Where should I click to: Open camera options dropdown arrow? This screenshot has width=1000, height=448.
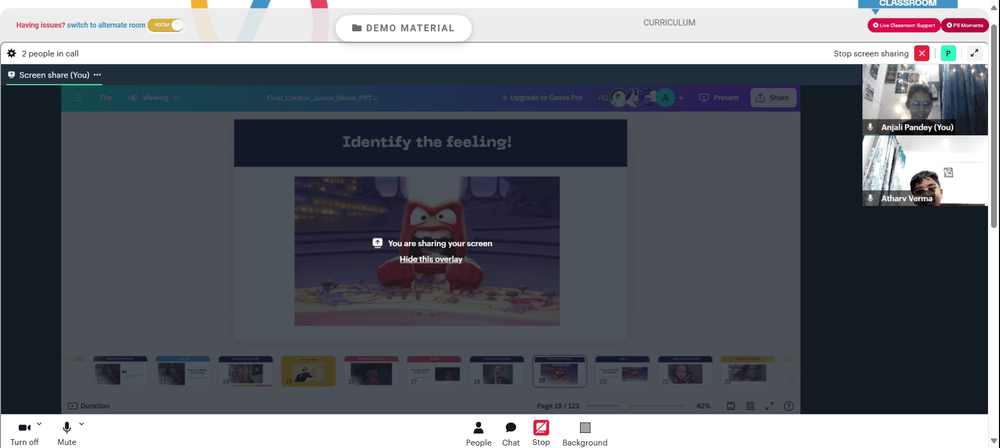click(x=39, y=423)
